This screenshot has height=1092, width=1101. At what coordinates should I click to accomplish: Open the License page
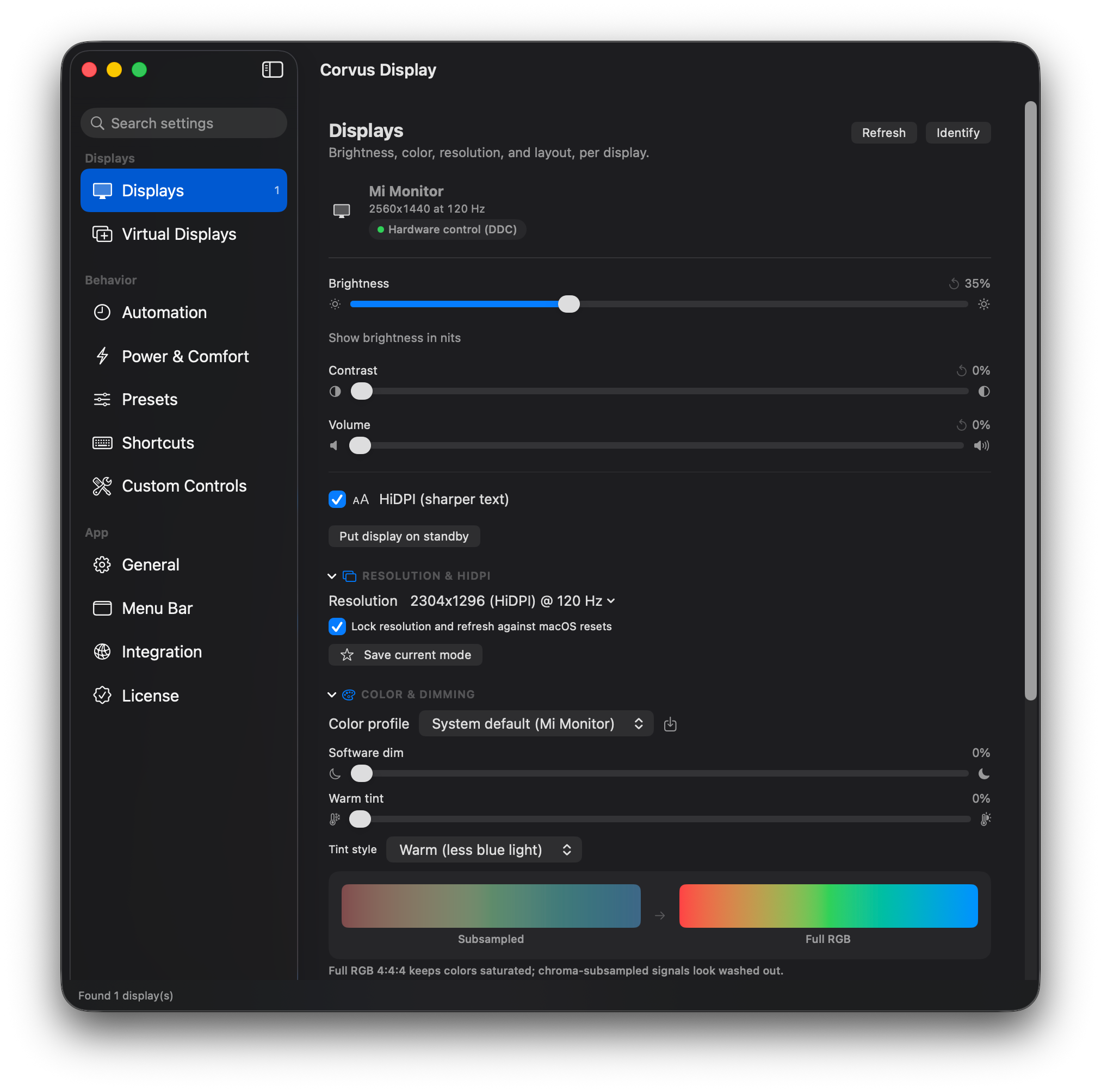[x=183, y=696]
